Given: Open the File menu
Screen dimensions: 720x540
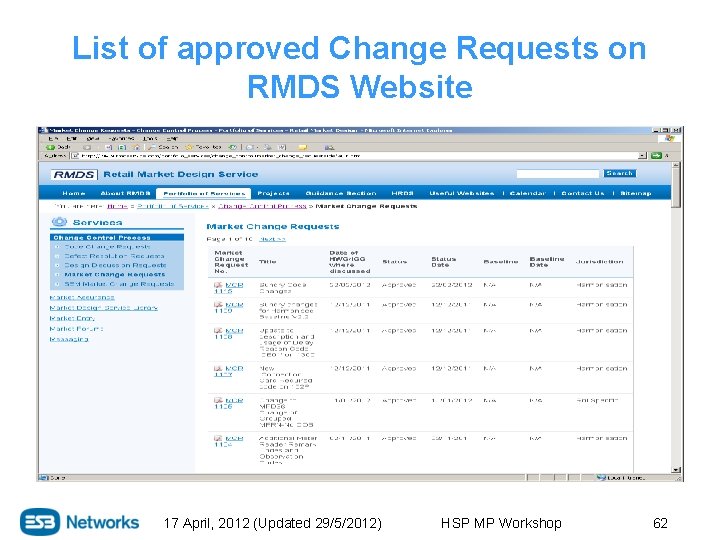Looking at the screenshot, I should [x=53, y=138].
